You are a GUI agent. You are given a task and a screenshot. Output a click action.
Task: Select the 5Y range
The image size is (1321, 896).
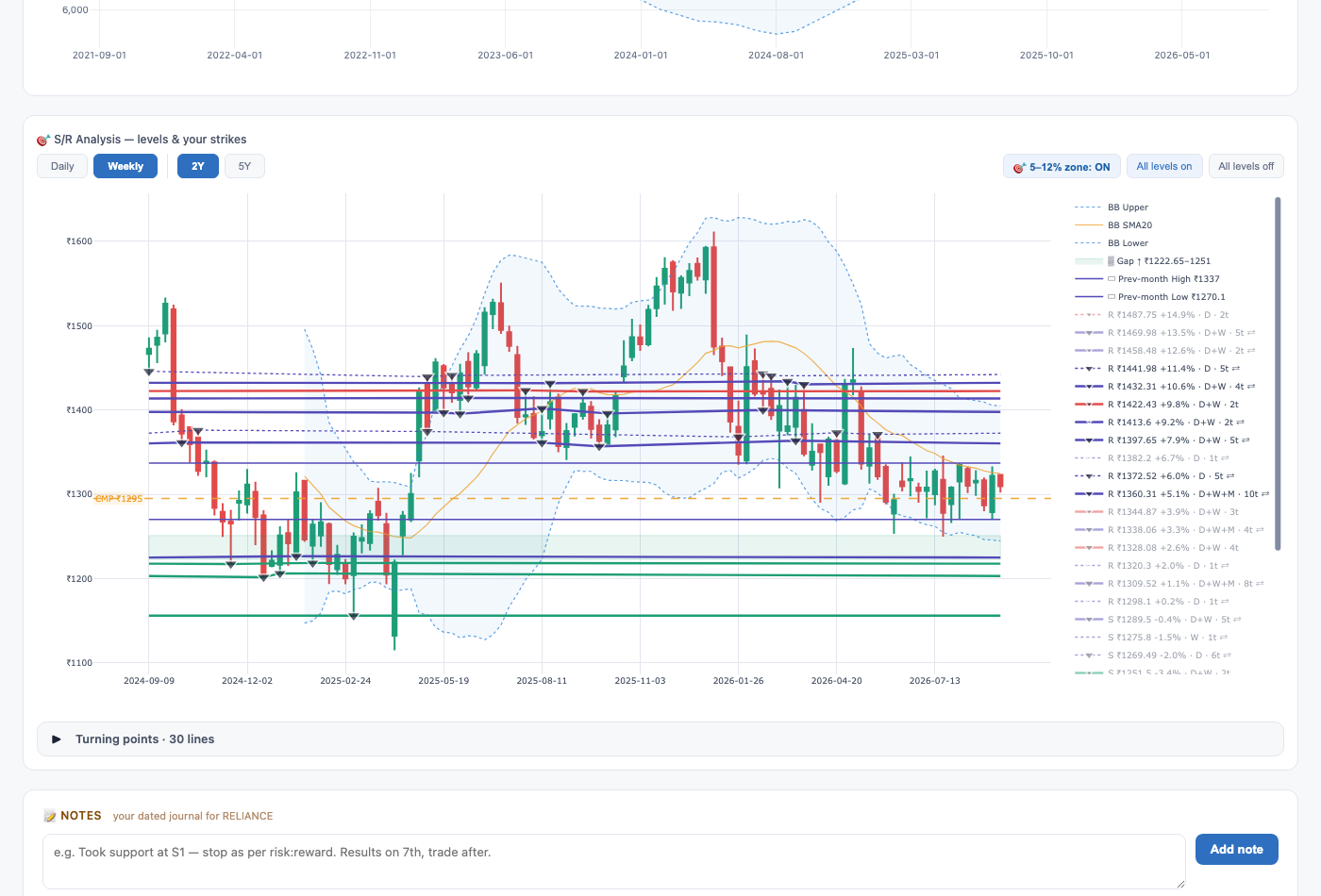pos(244,166)
